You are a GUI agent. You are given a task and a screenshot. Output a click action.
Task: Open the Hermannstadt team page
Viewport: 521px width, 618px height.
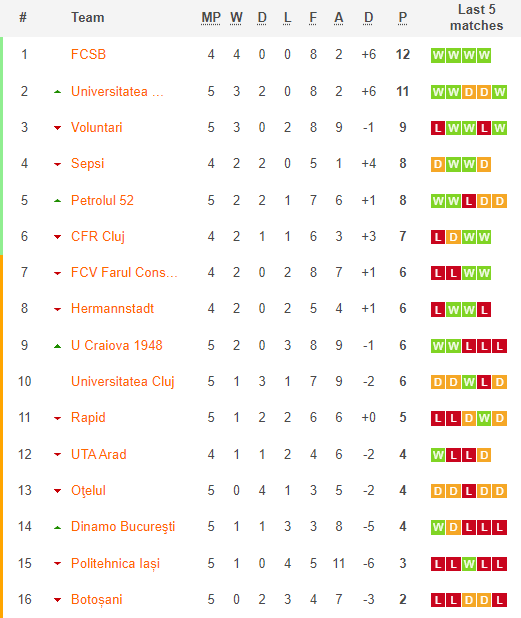tap(112, 308)
